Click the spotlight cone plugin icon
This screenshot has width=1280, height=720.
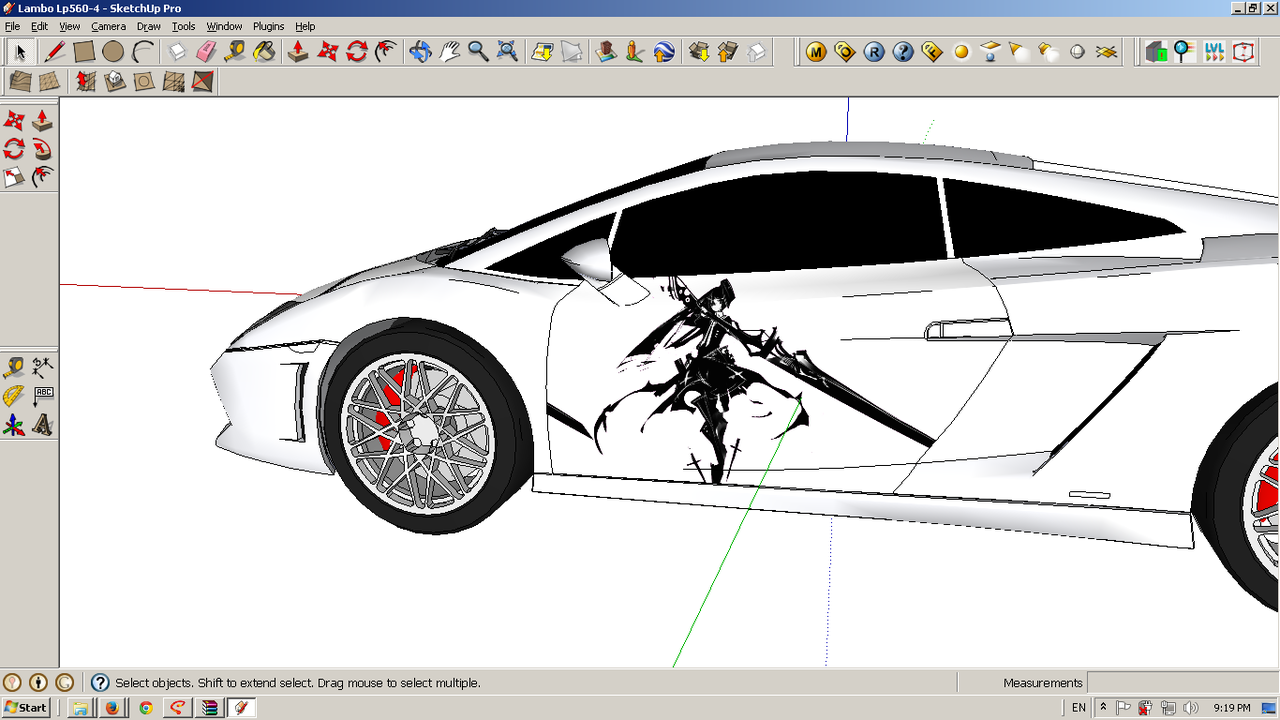1020,52
